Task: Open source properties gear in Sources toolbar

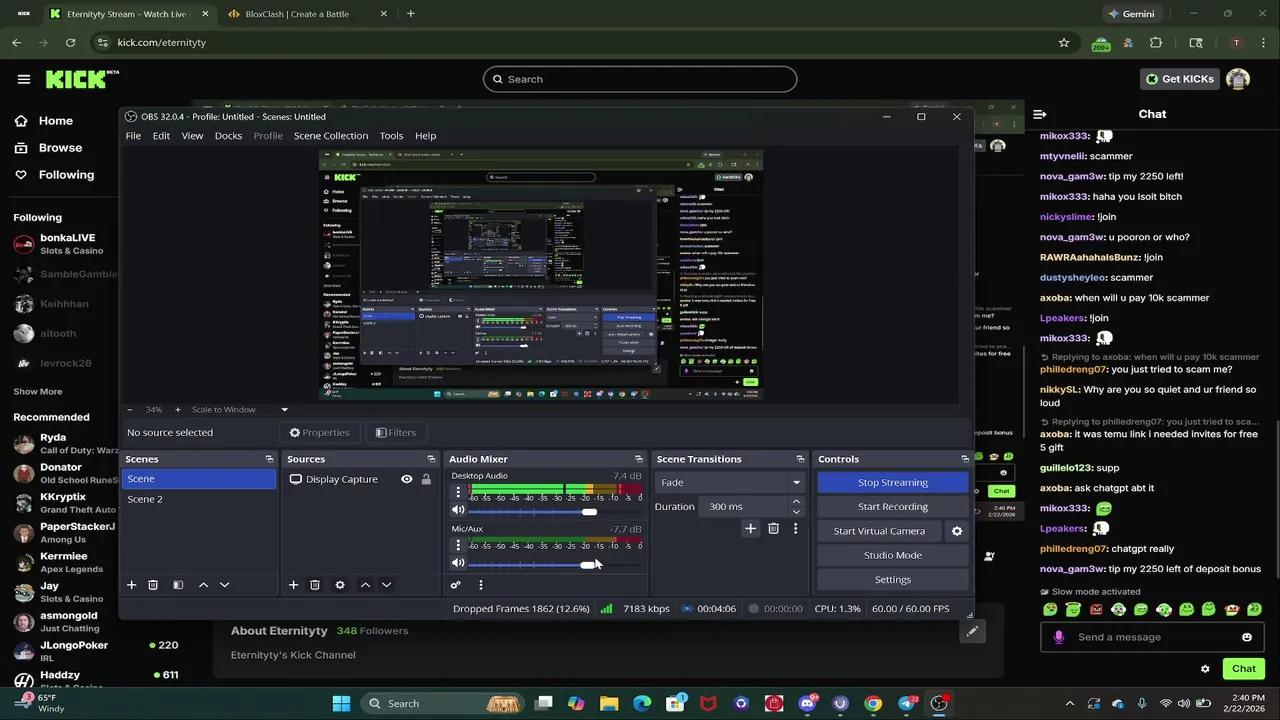Action: tap(340, 585)
